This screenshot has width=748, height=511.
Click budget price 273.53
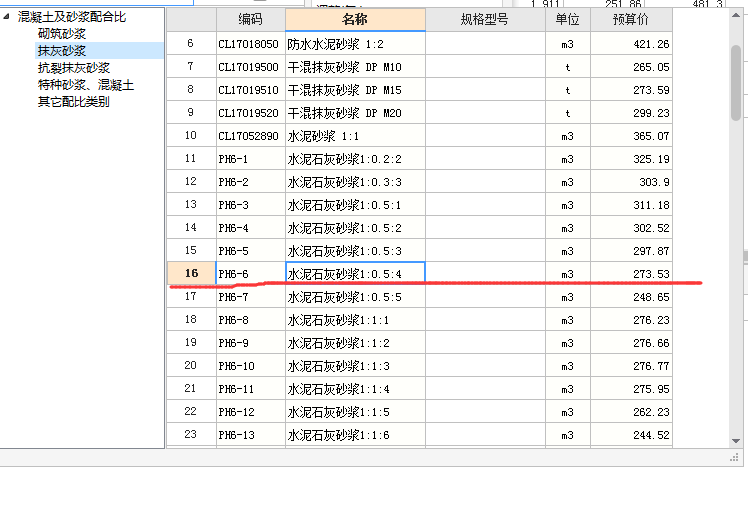pyautogui.click(x=631, y=274)
